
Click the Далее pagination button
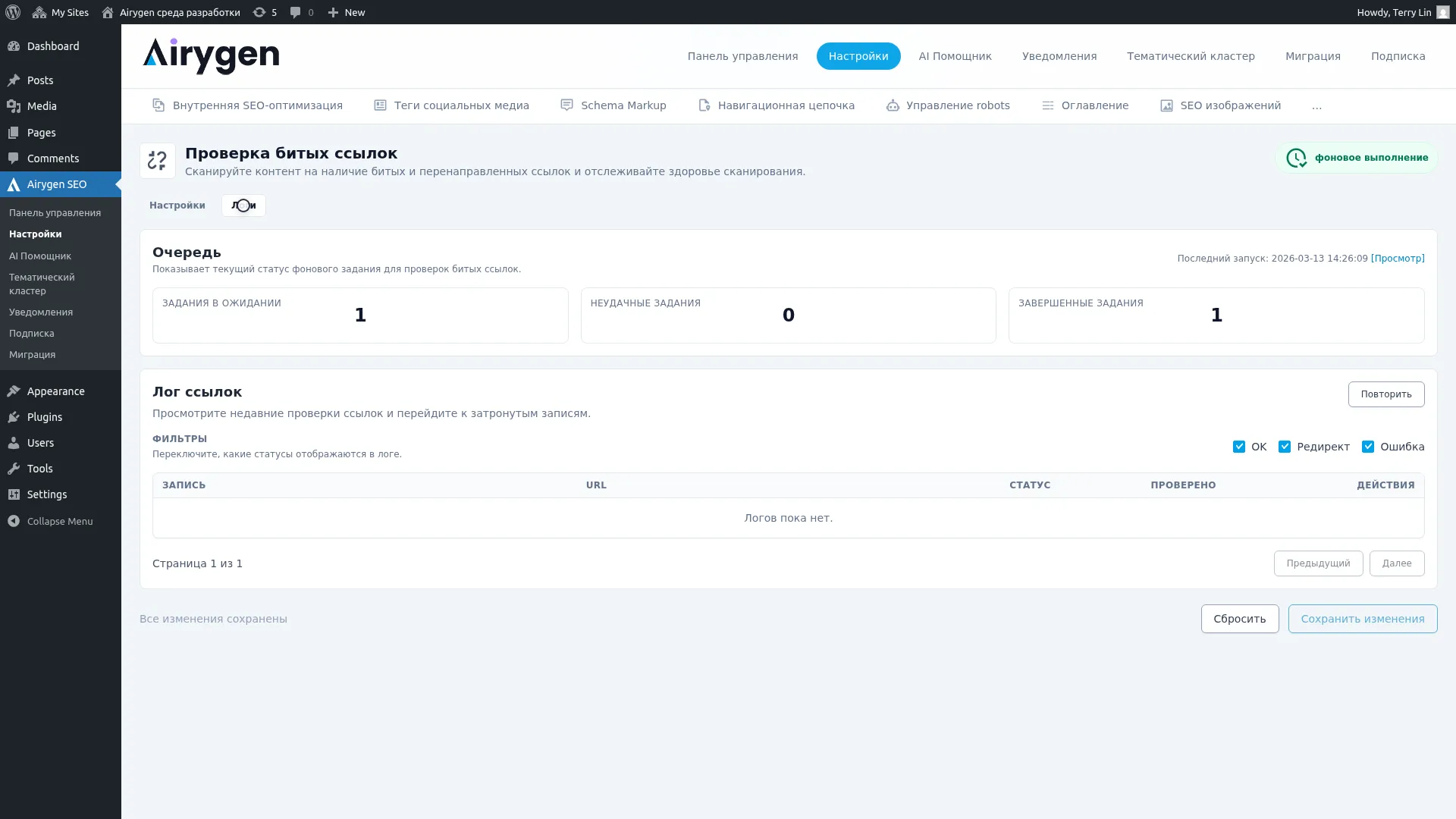pyautogui.click(x=1397, y=563)
